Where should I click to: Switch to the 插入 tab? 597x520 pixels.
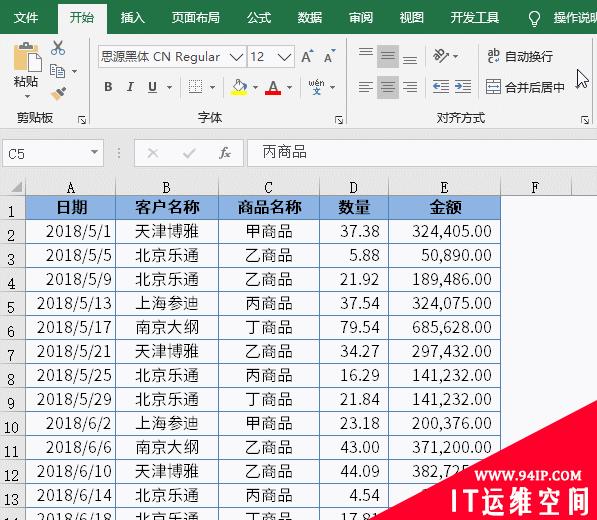(x=133, y=18)
